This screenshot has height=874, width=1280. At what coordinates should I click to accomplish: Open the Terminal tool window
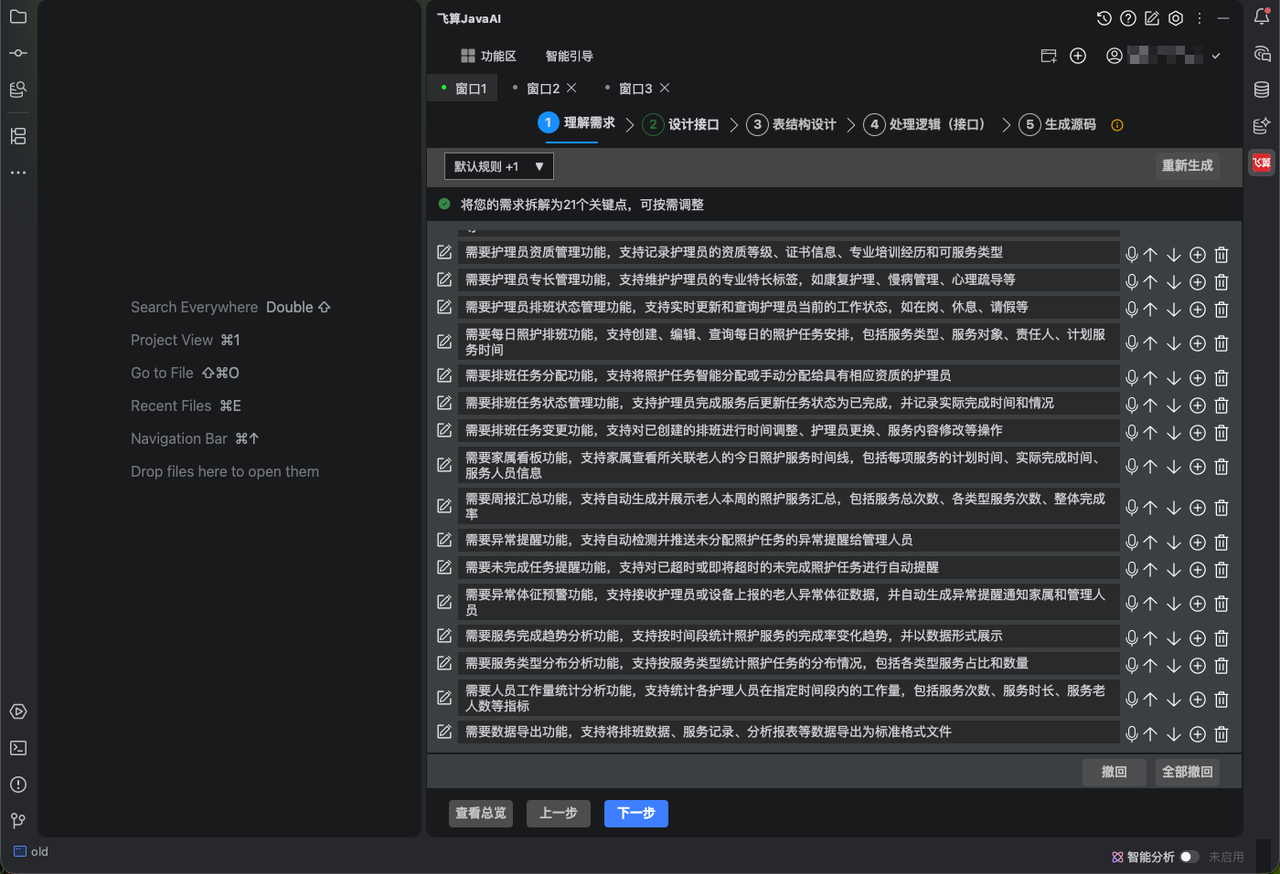click(18, 748)
